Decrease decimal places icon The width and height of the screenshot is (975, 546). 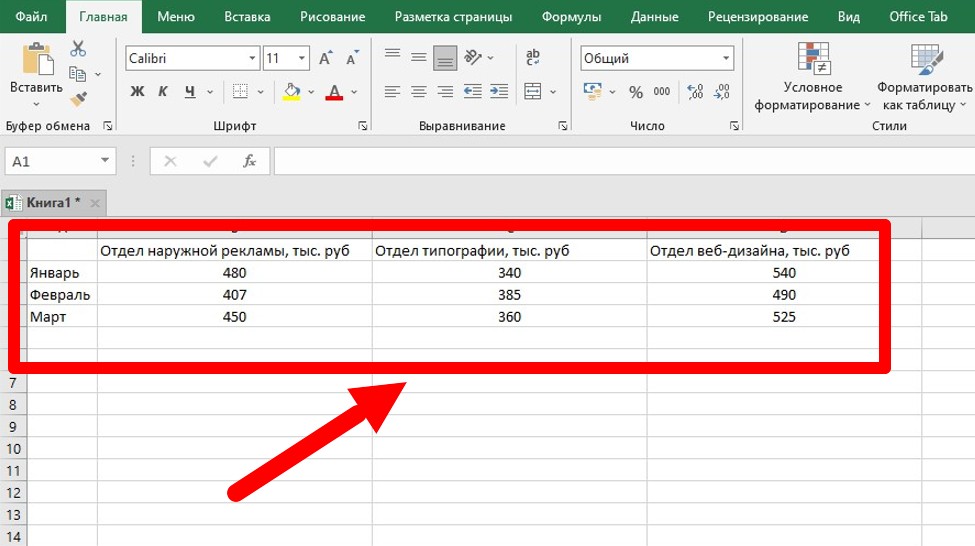coord(722,92)
